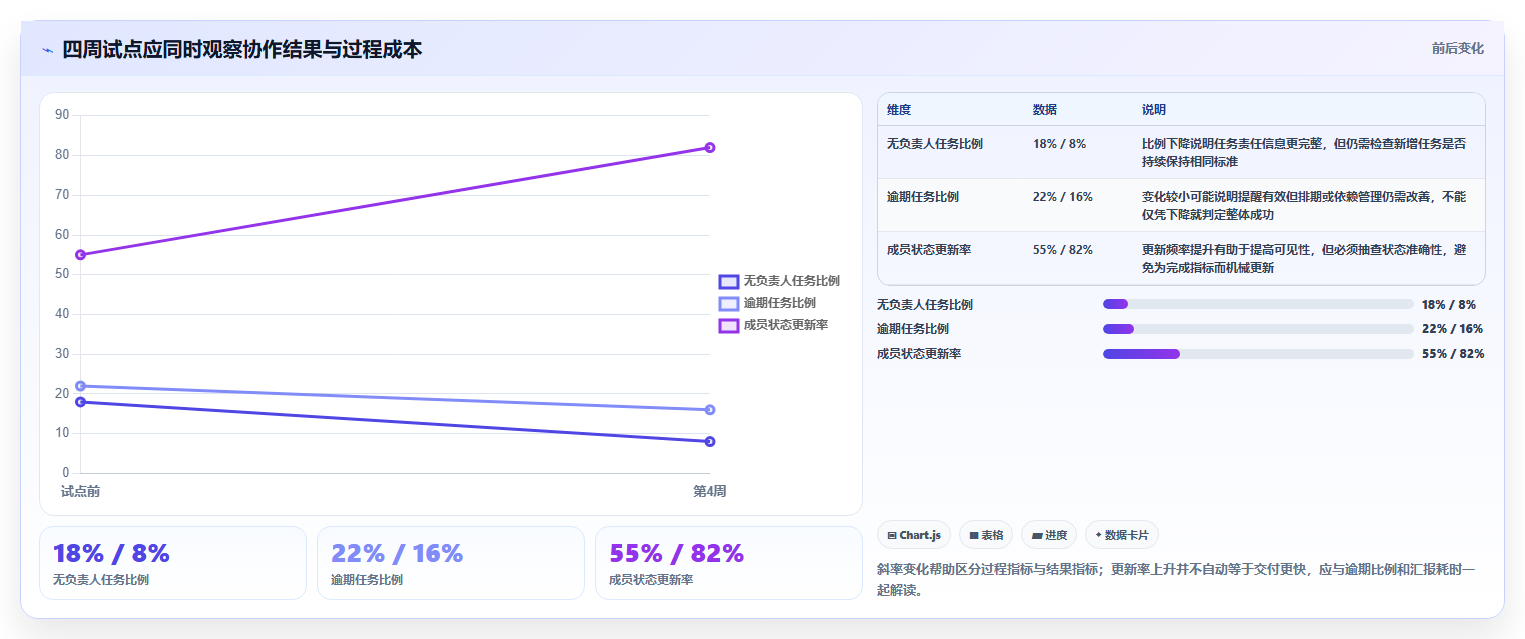Click the 无负责人任务比例 caption in stat card
This screenshot has height=639, width=1525.
[100, 580]
